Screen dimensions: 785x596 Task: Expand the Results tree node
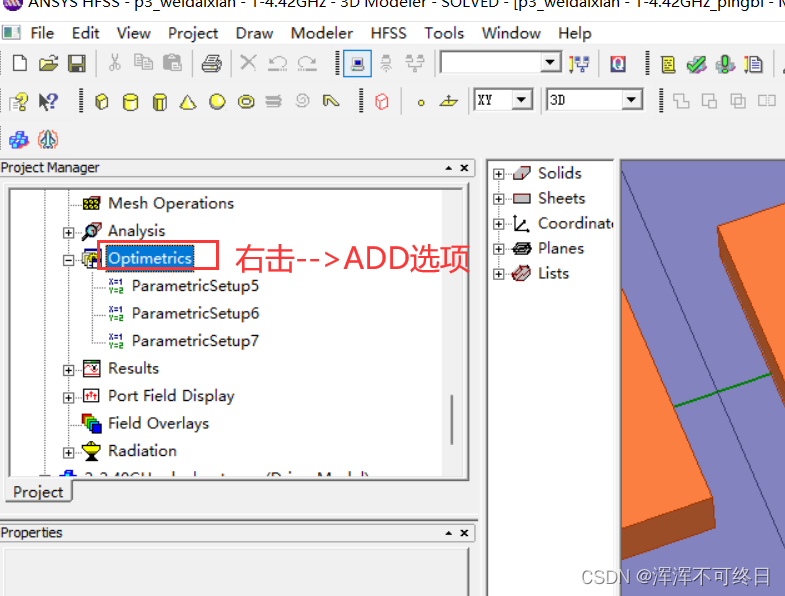click(x=69, y=370)
